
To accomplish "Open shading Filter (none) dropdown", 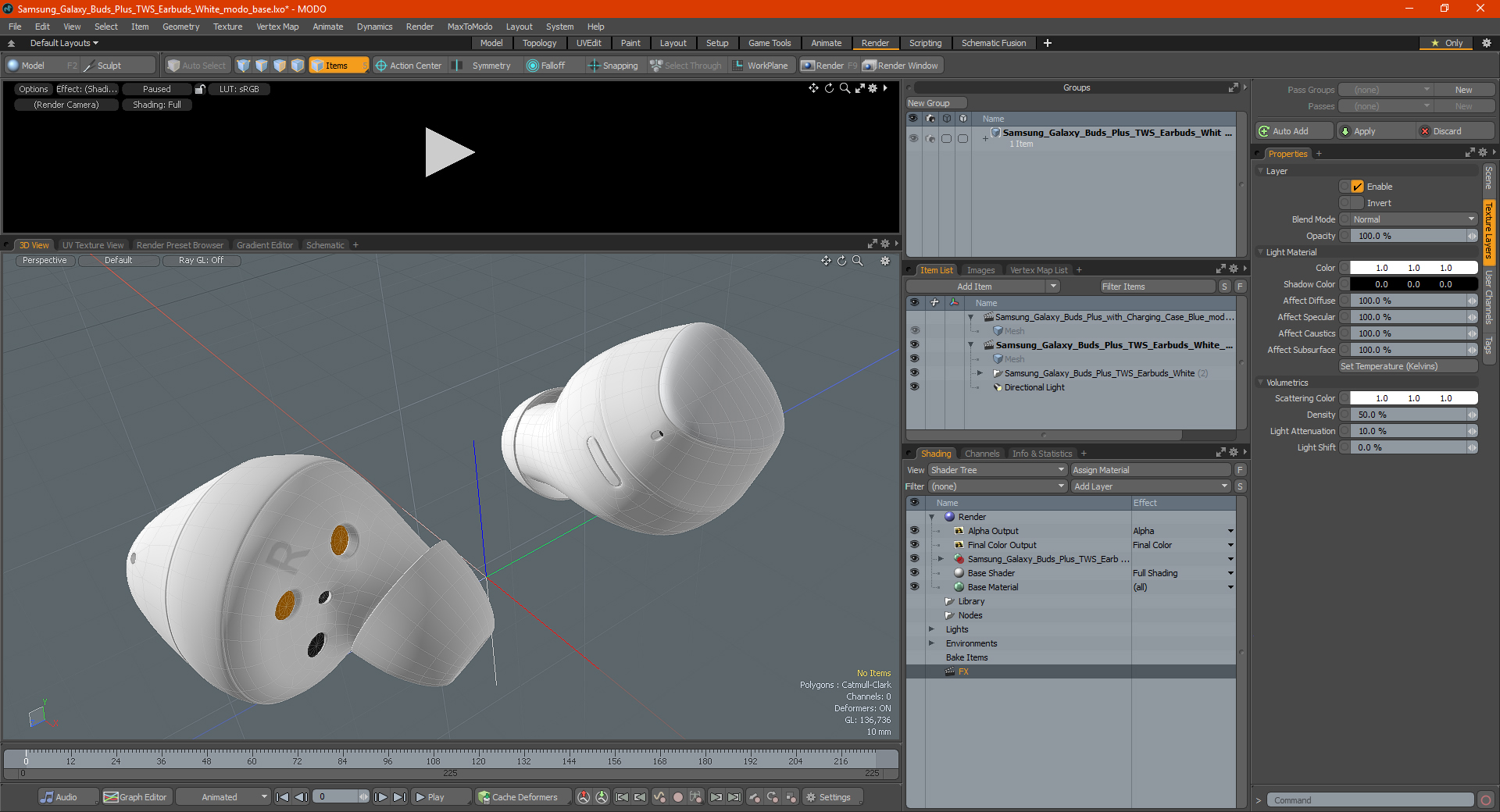I will click(998, 486).
